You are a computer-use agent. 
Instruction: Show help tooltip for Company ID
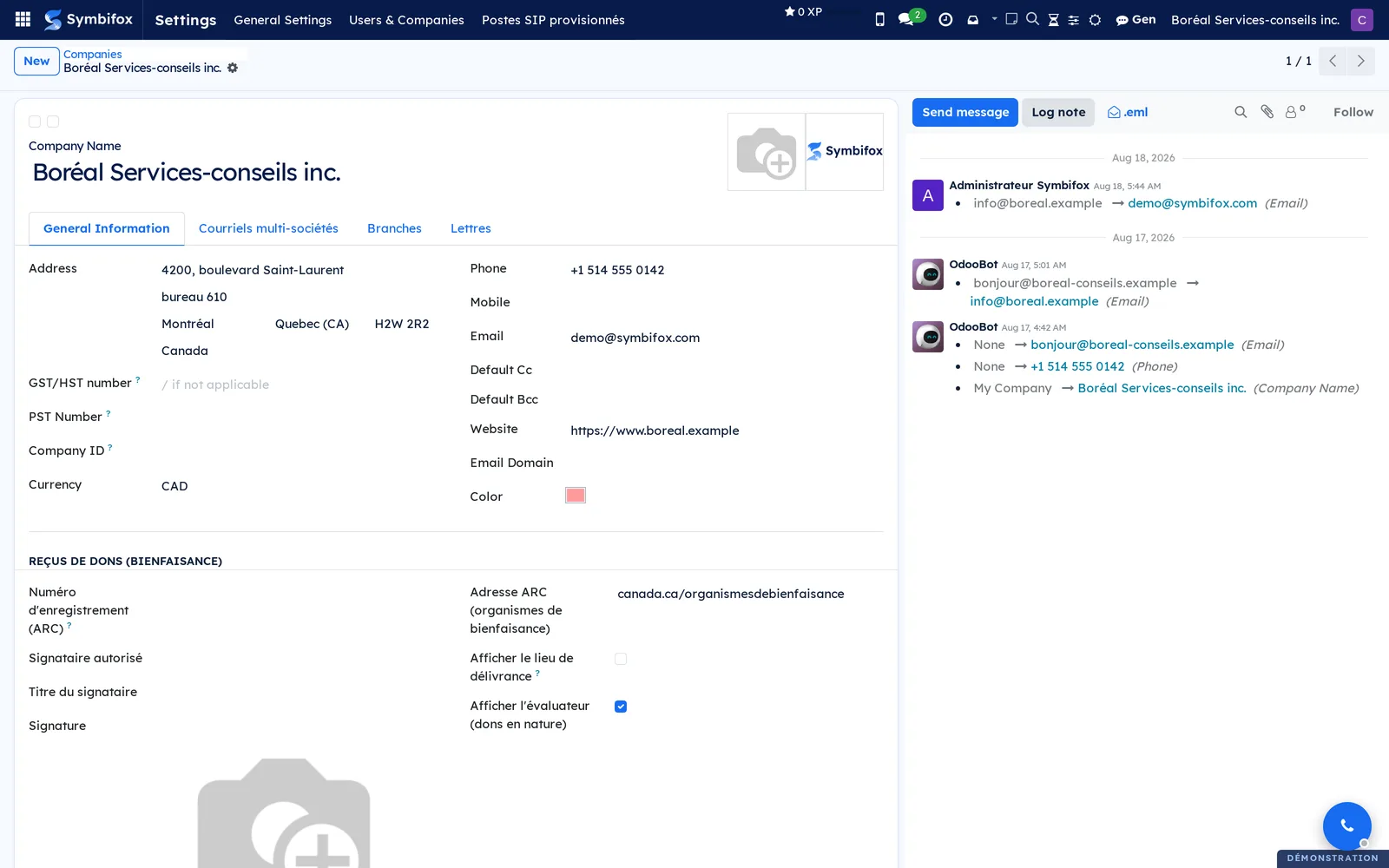point(110,447)
